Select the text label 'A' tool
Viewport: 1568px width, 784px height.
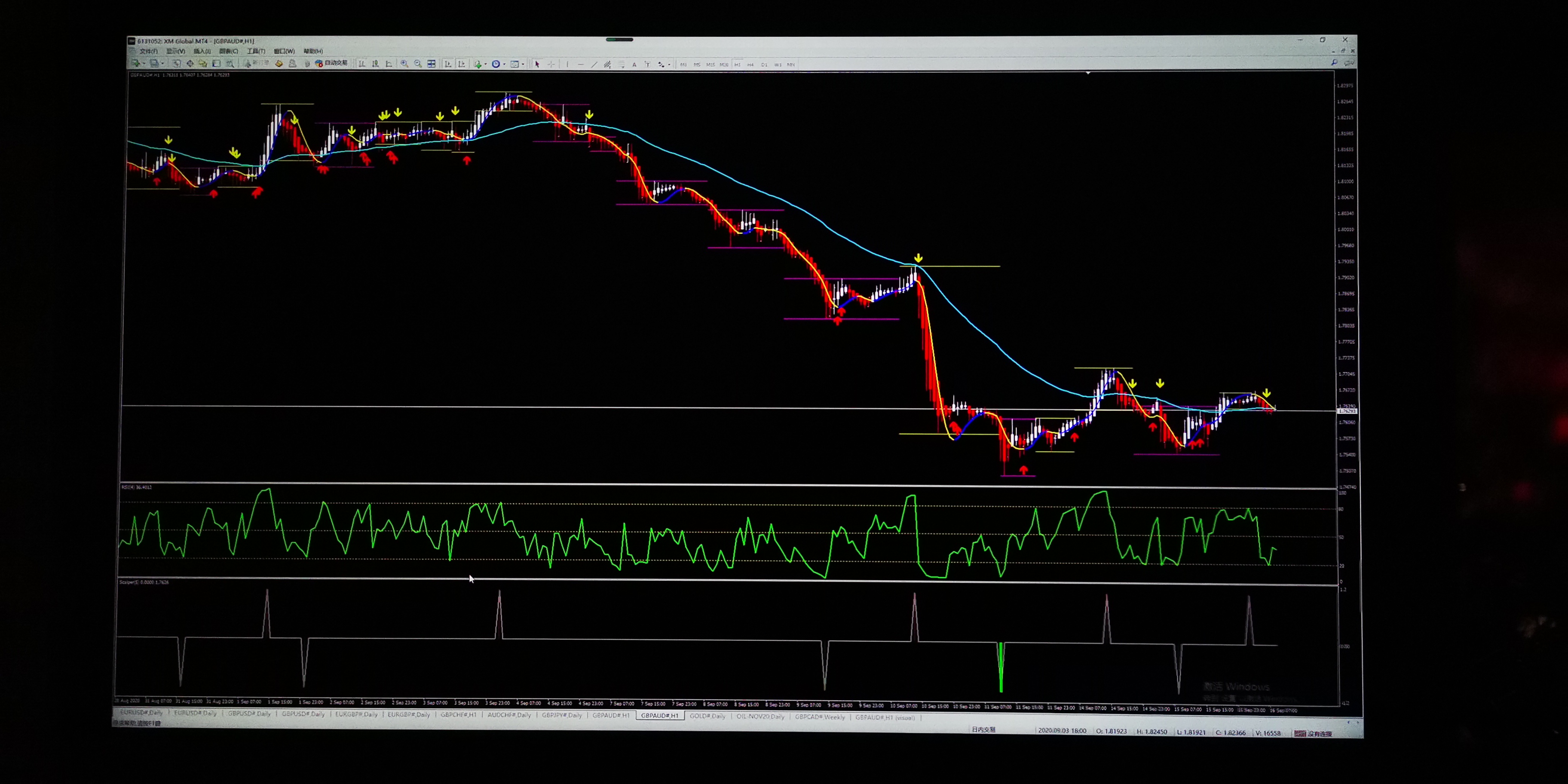[634, 64]
